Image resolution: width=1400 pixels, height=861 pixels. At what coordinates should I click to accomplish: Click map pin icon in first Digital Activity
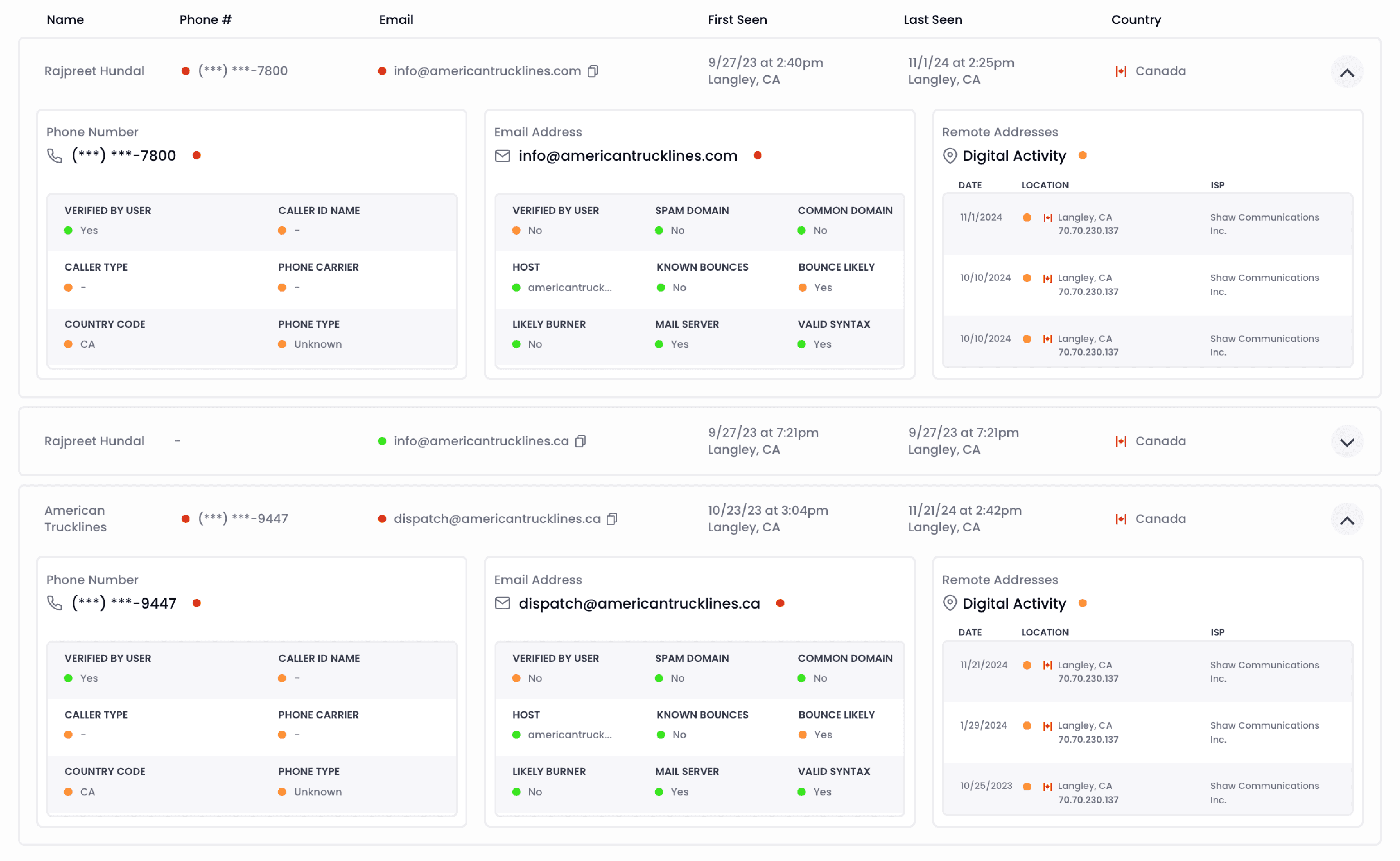pyautogui.click(x=950, y=155)
